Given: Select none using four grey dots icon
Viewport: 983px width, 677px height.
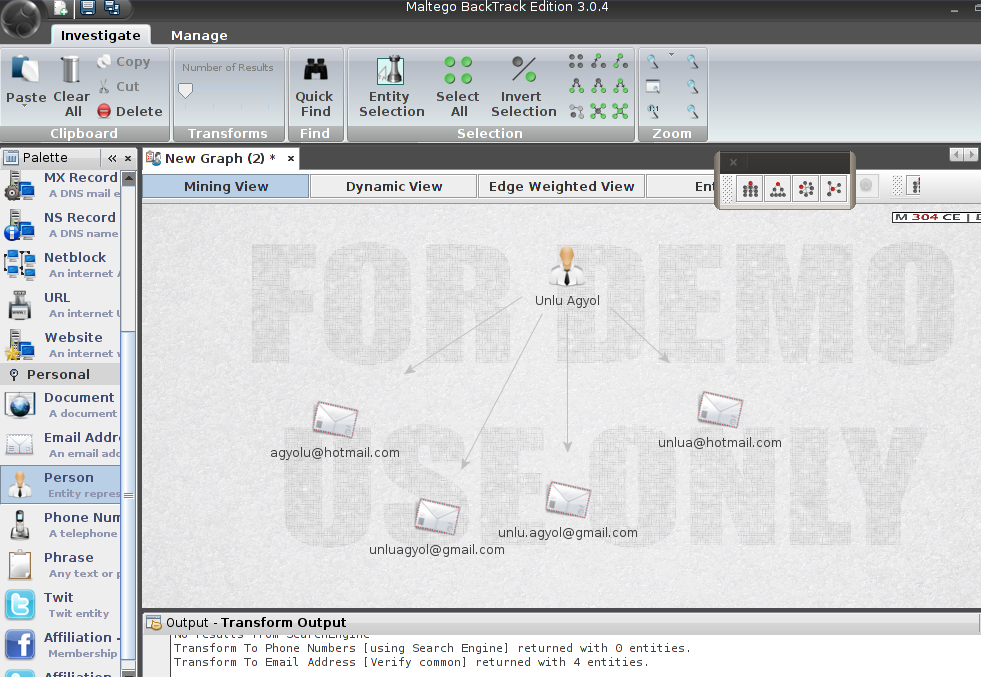Looking at the screenshot, I should coord(576,61).
